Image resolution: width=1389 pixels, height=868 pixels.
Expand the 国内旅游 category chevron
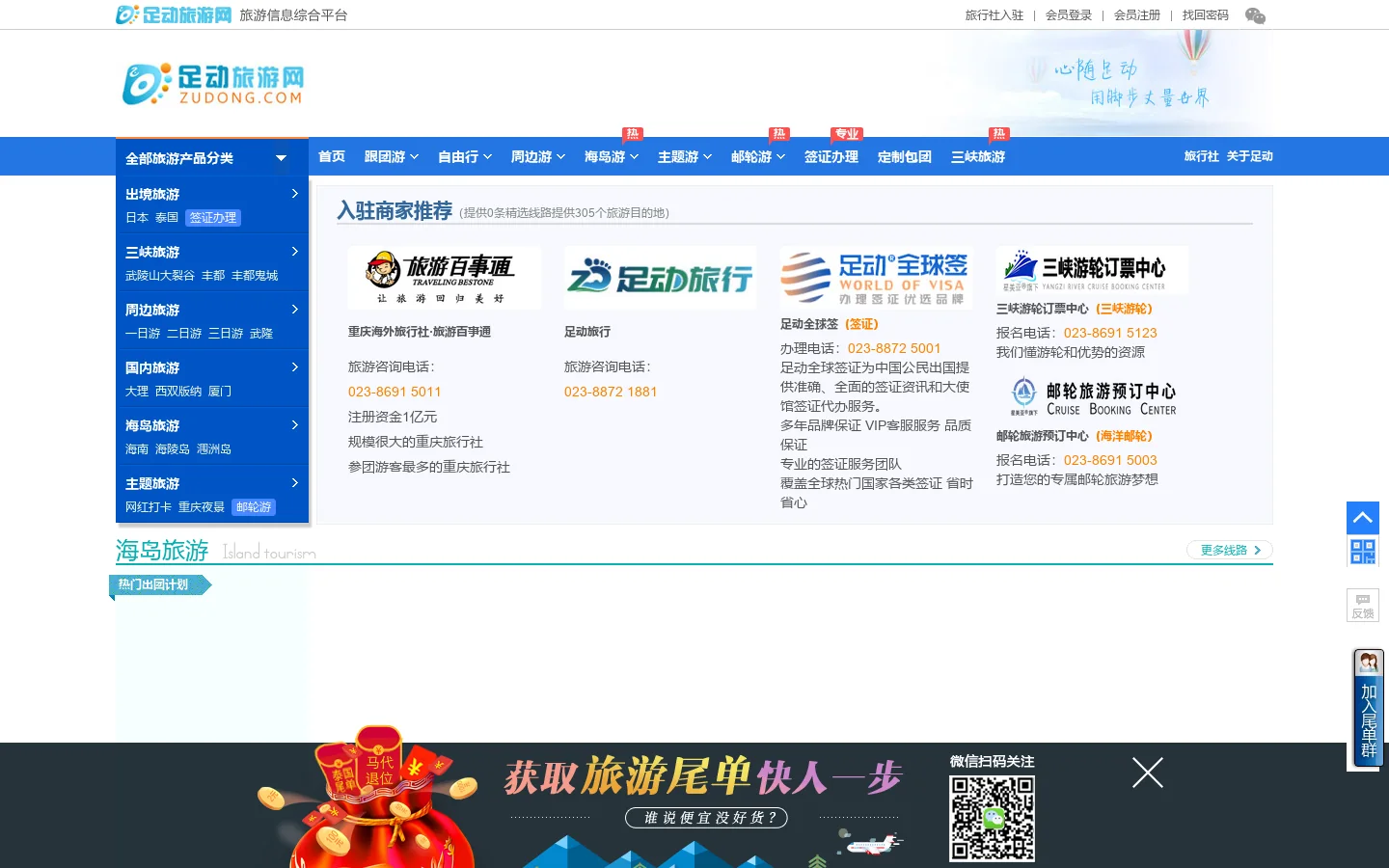click(295, 367)
